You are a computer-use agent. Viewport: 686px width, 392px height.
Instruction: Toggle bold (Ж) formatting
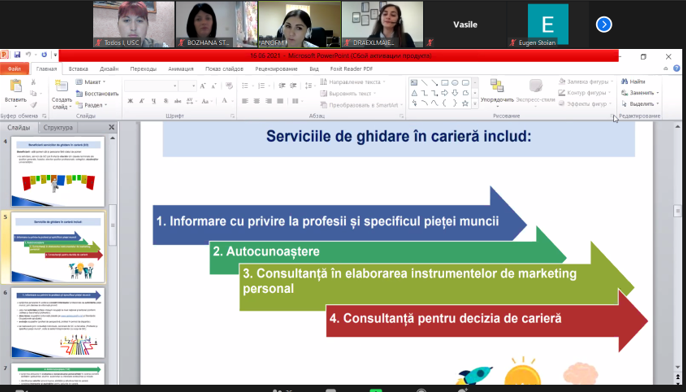(x=130, y=101)
